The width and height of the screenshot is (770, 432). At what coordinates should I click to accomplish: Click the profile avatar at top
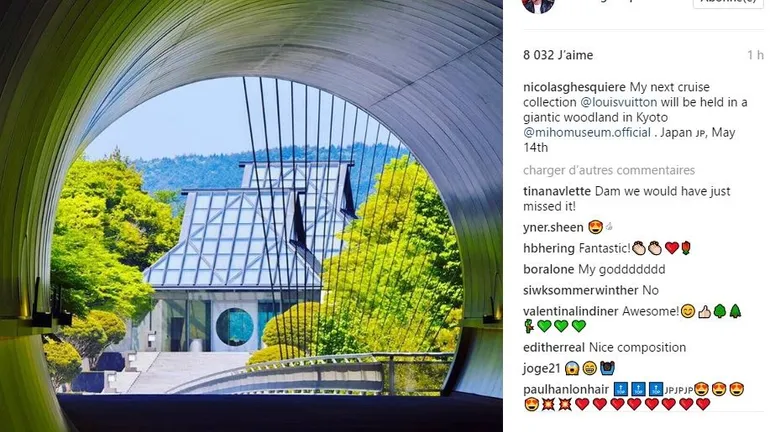tap(538, 5)
